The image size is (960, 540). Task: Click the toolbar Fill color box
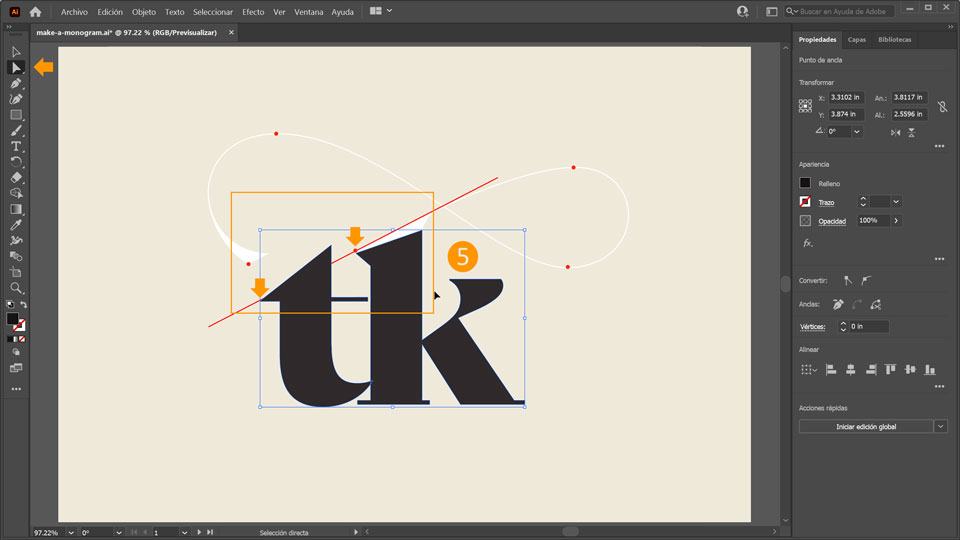click(x=12, y=318)
